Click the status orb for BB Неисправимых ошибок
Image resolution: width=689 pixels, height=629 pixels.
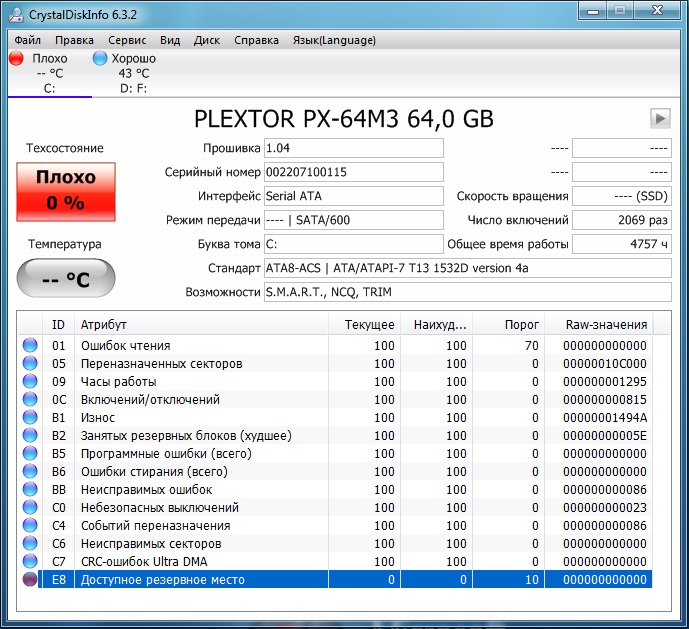[30, 489]
